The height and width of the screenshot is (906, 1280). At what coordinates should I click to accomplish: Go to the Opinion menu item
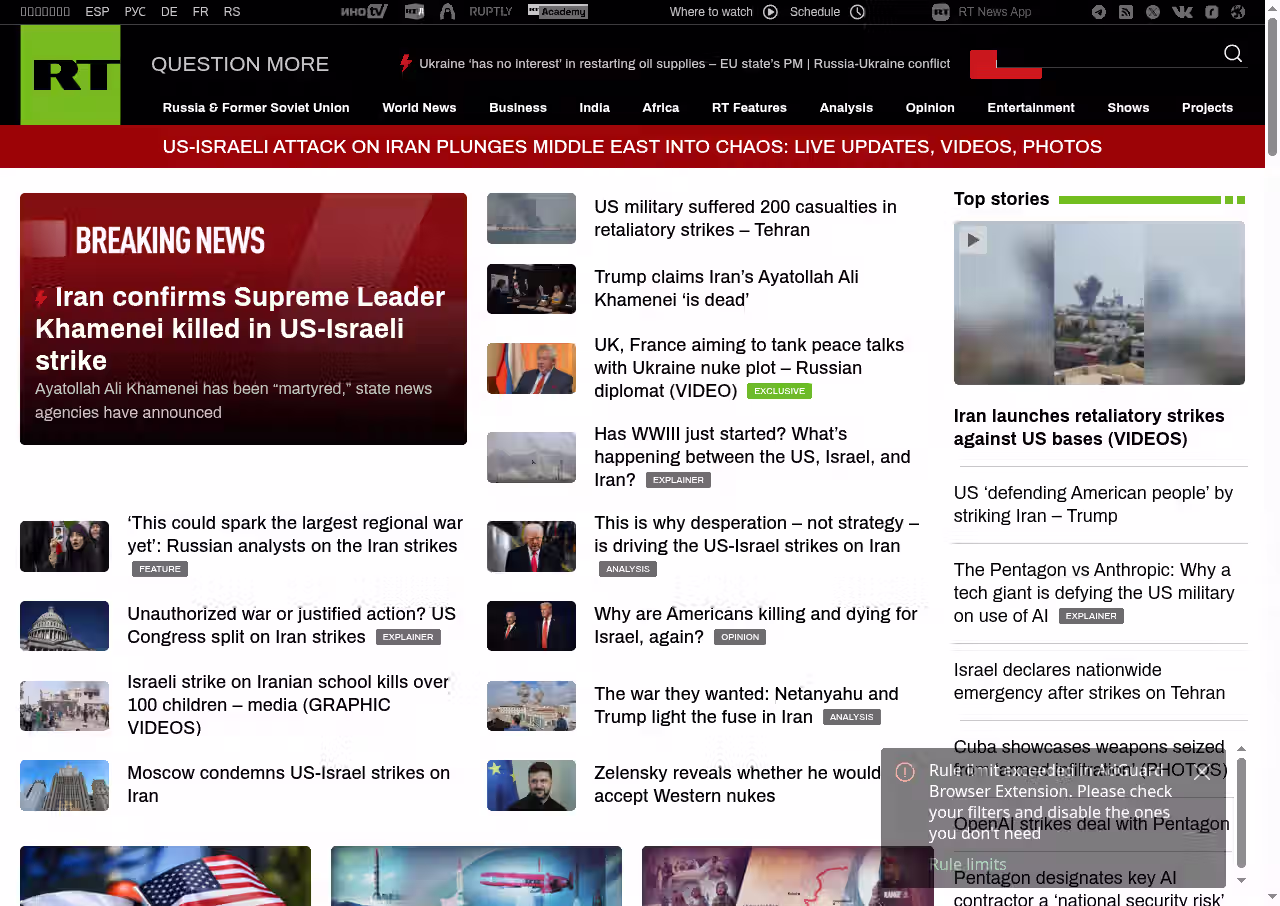tap(929, 108)
